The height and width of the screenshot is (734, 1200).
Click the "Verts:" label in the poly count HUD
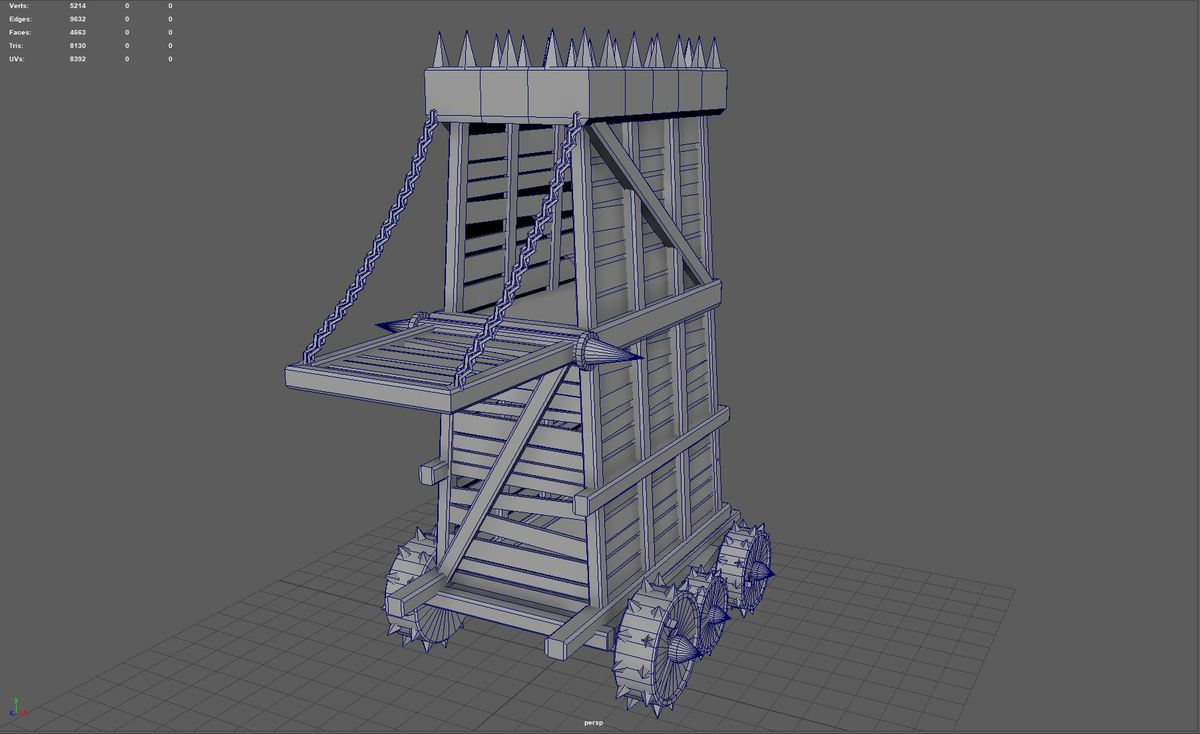19,6
